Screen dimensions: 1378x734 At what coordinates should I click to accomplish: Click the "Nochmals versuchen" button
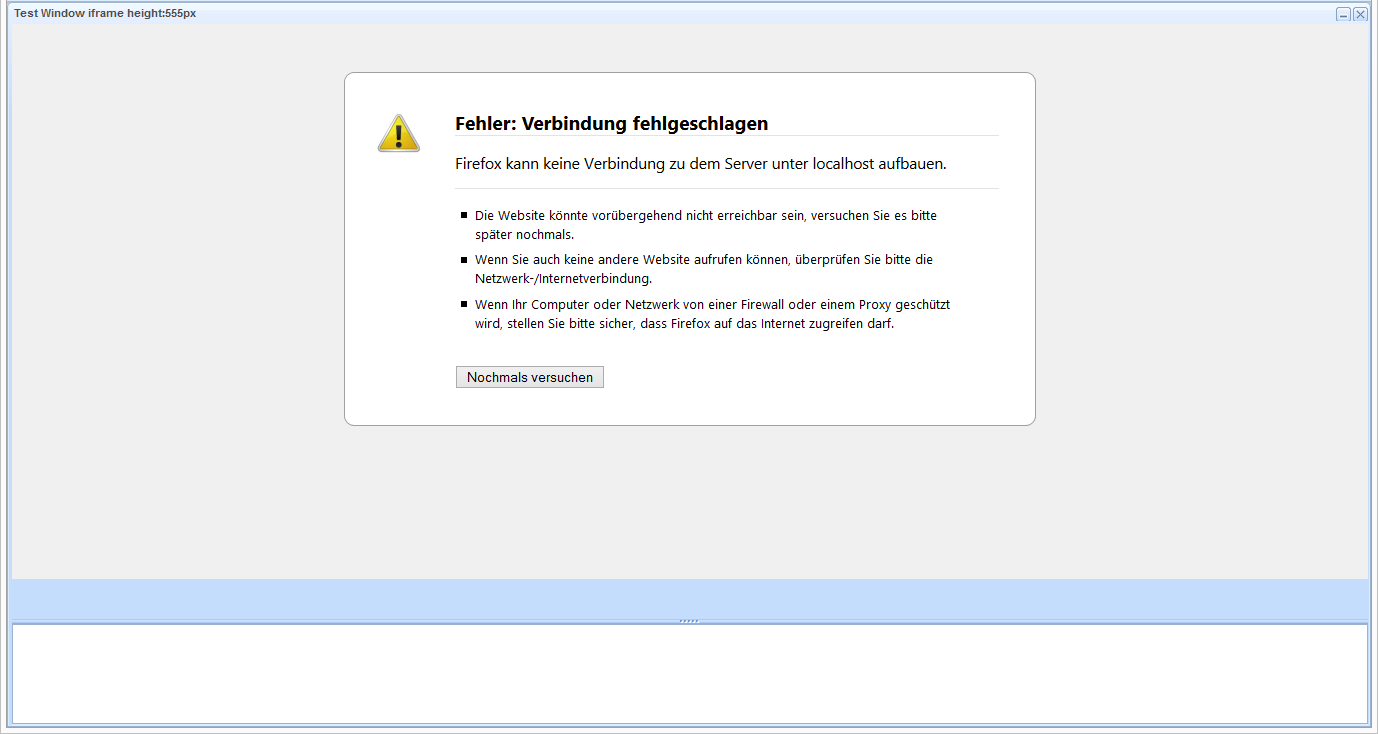pyautogui.click(x=529, y=377)
